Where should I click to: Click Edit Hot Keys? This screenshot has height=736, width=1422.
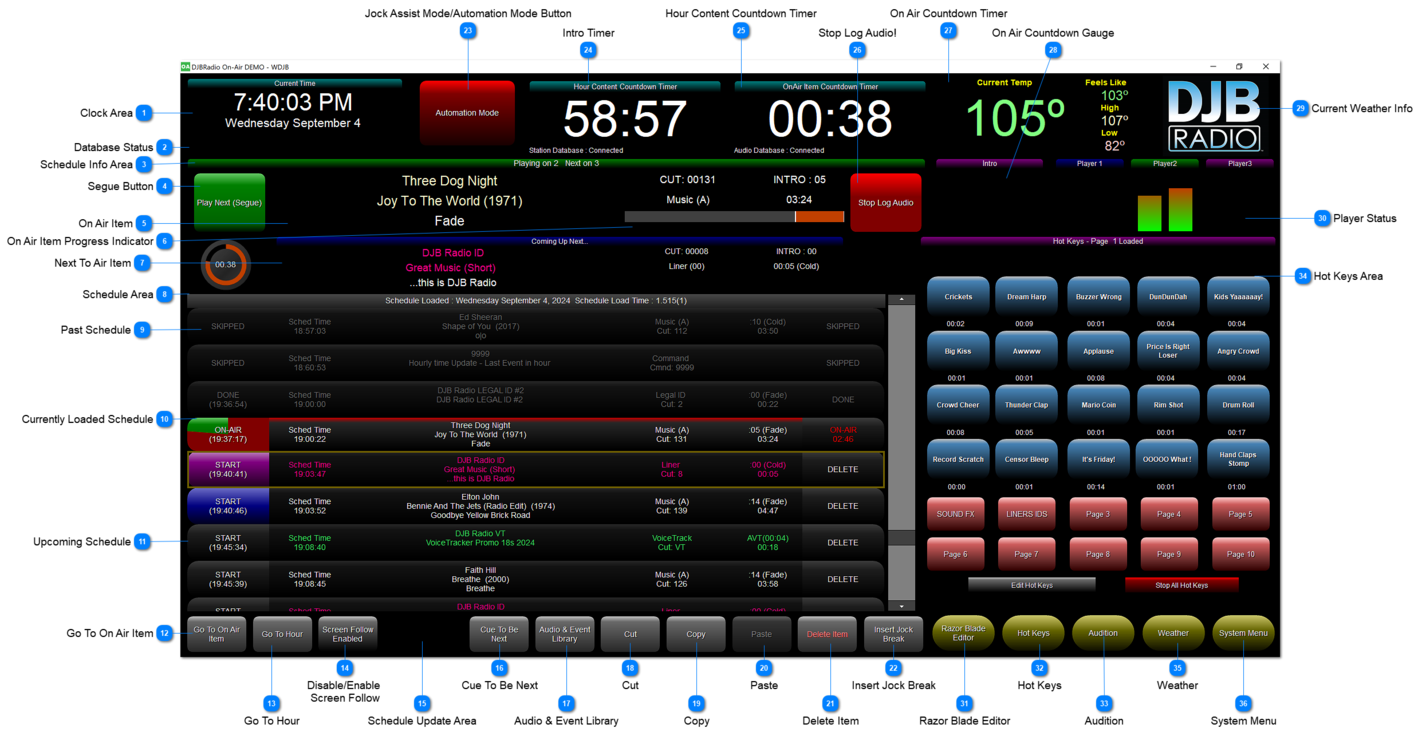pyautogui.click(x=1032, y=585)
